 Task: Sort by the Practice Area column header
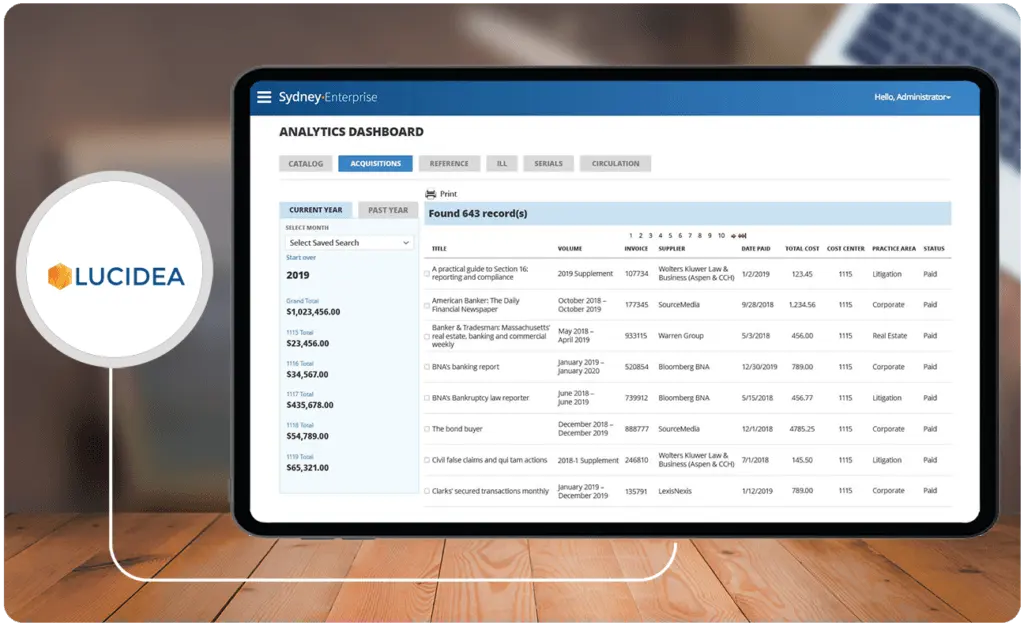coord(894,249)
